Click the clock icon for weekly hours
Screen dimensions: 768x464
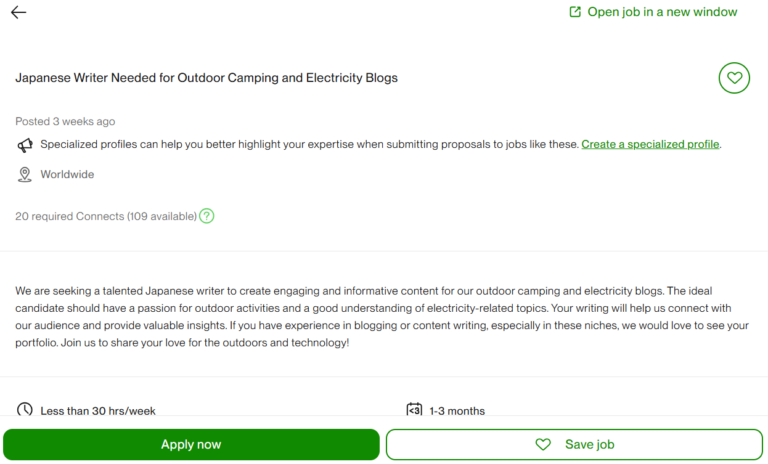[25, 410]
